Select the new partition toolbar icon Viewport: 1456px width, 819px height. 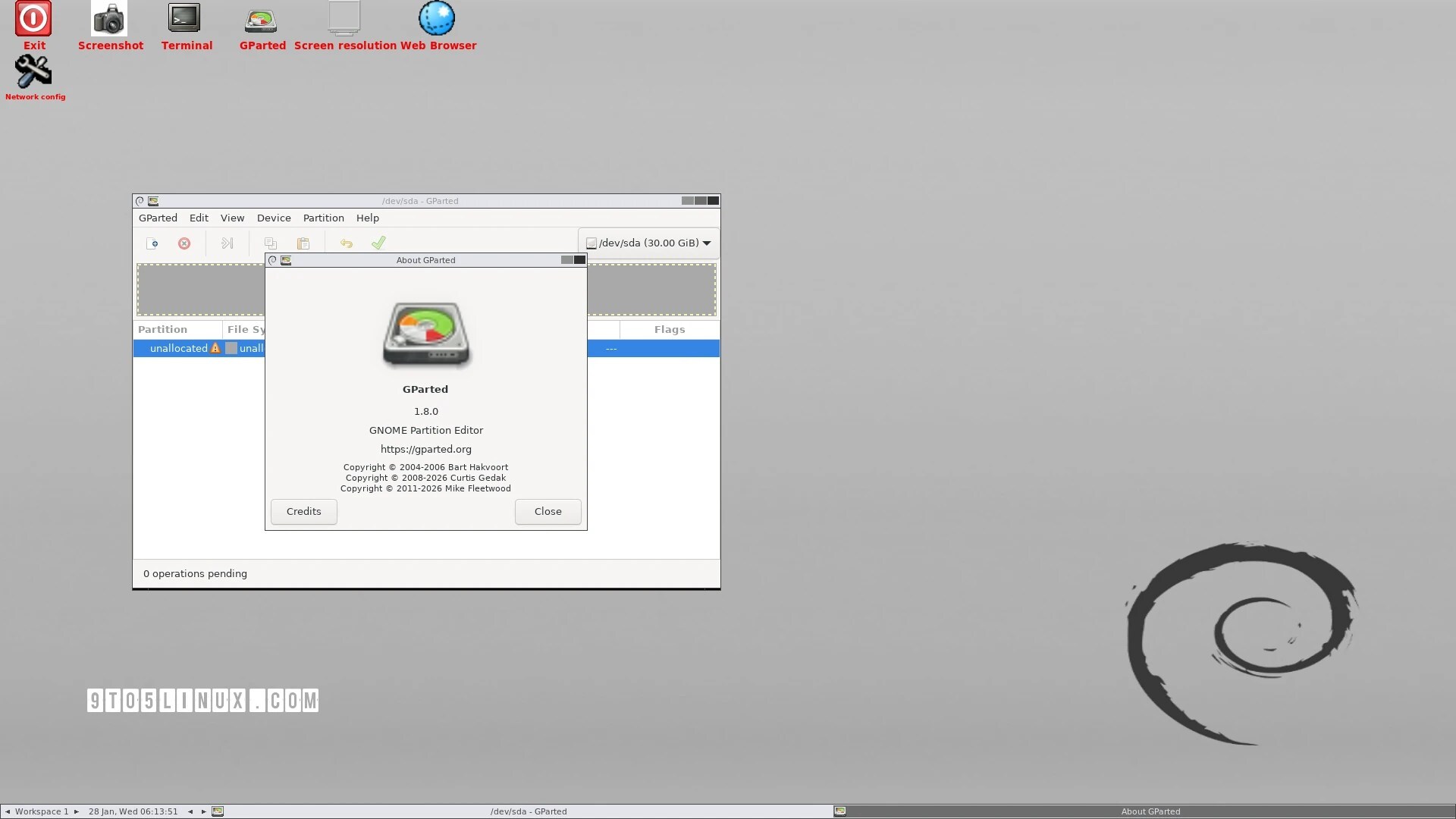(153, 243)
